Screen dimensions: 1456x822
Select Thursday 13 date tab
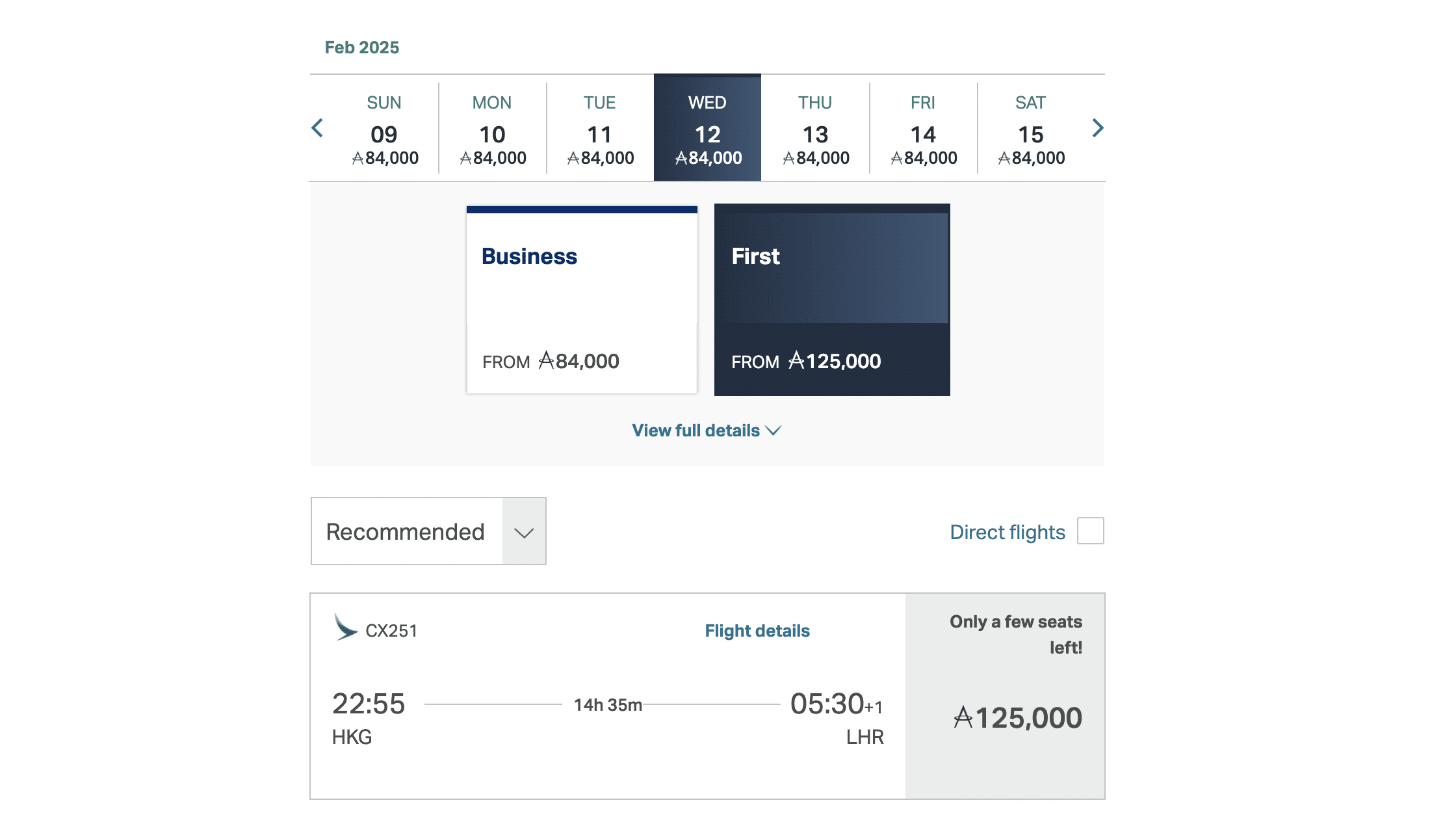click(x=815, y=129)
